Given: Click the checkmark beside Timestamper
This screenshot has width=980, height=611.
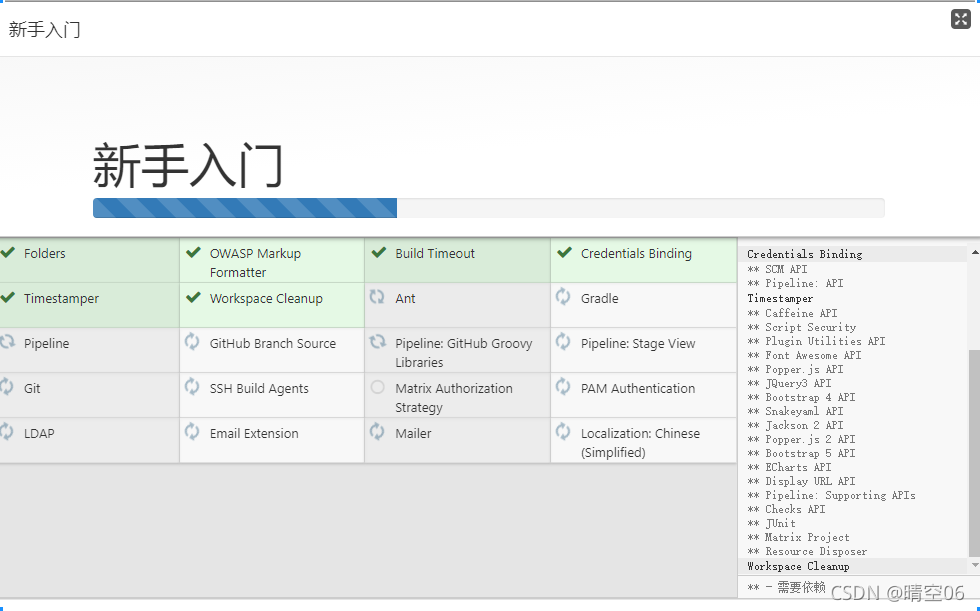Looking at the screenshot, I should [8, 297].
